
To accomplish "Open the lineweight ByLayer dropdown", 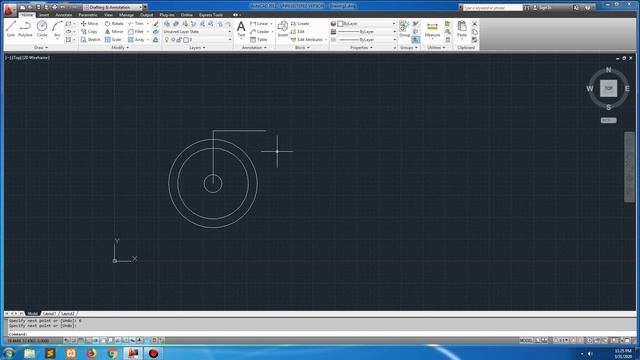I will pyautogui.click(x=366, y=31).
